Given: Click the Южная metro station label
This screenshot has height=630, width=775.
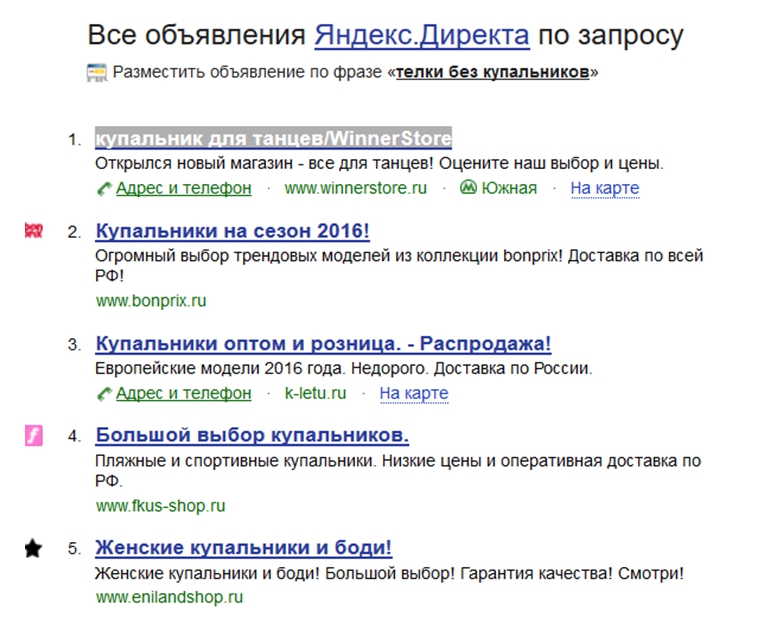Looking at the screenshot, I should click(509, 188).
